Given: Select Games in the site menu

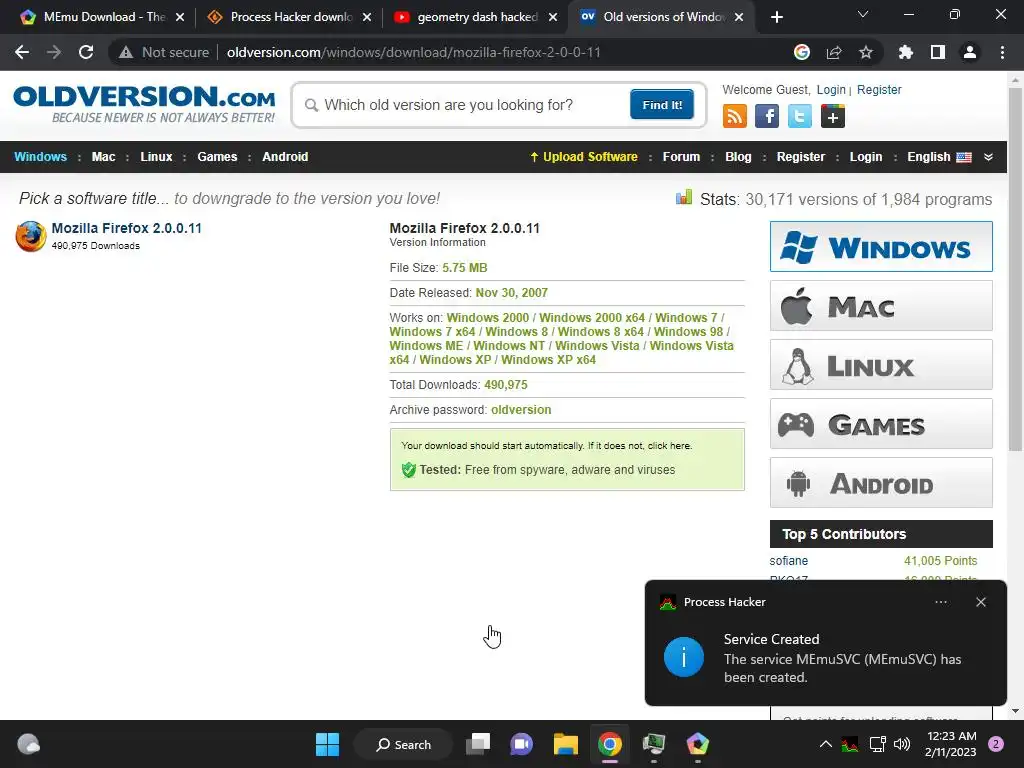Looking at the screenshot, I should 217,157.
